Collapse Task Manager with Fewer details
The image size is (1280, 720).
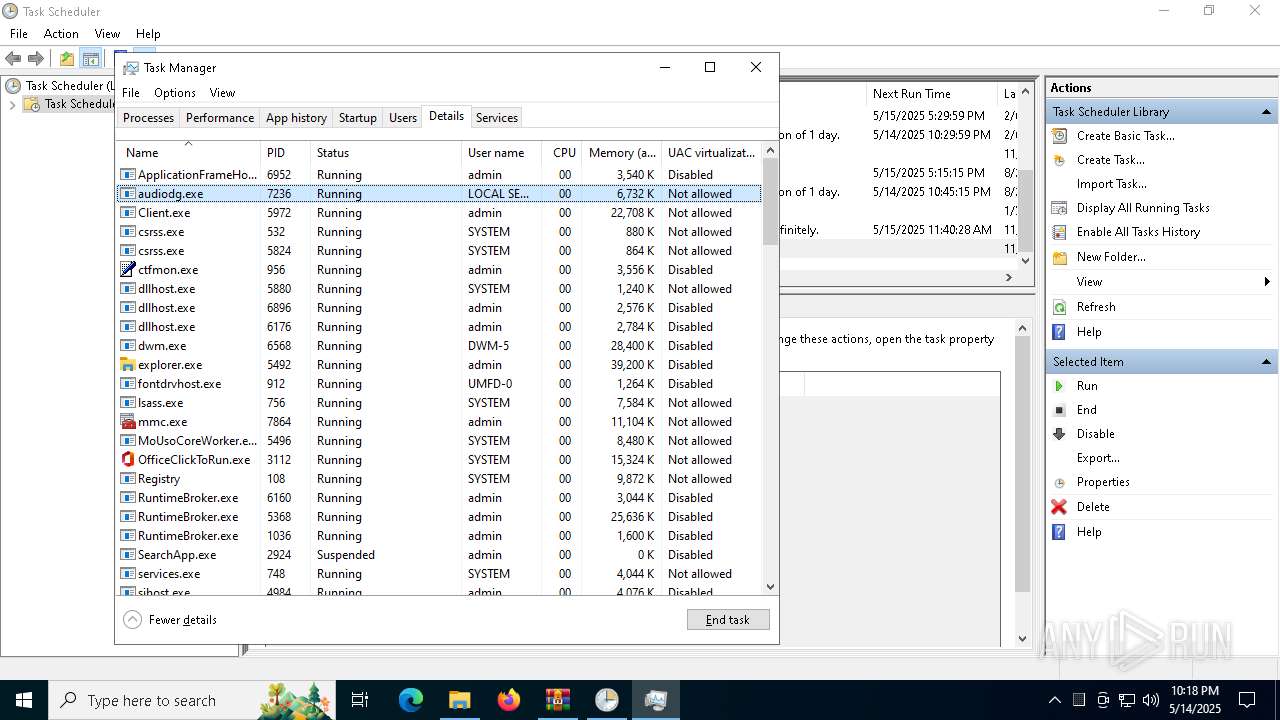tap(170, 620)
